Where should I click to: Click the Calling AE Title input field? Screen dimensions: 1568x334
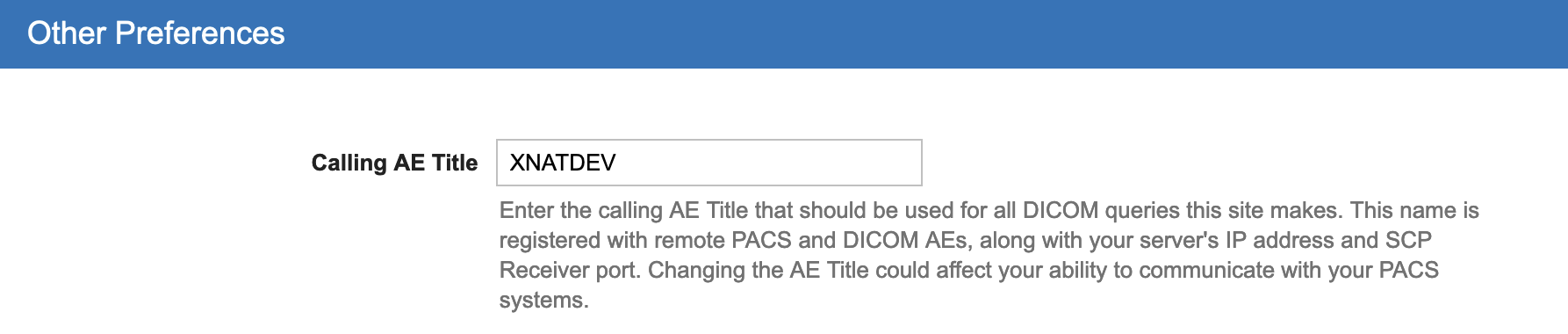[708, 163]
